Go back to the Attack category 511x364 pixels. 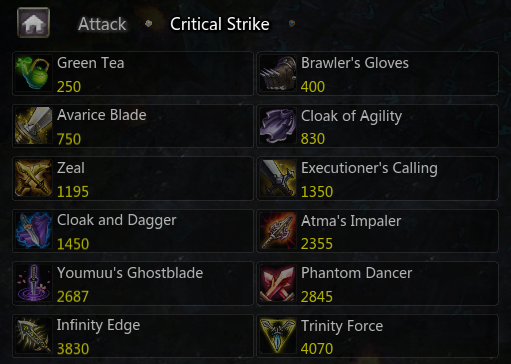click(102, 24)
